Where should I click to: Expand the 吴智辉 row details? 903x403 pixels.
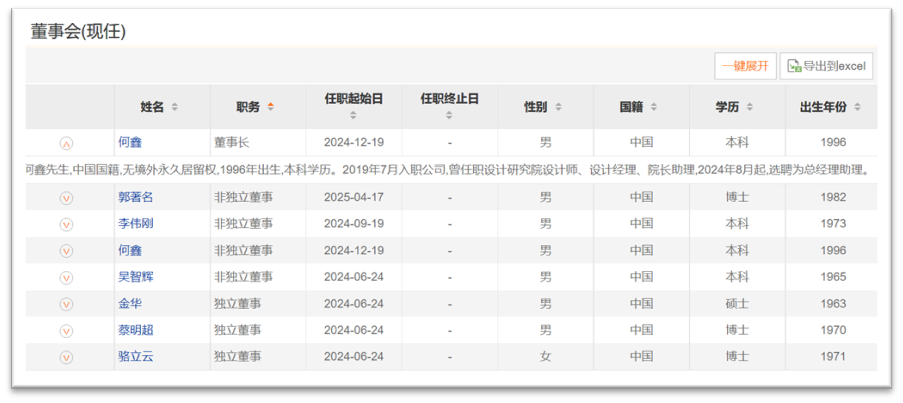click(66, 277)
